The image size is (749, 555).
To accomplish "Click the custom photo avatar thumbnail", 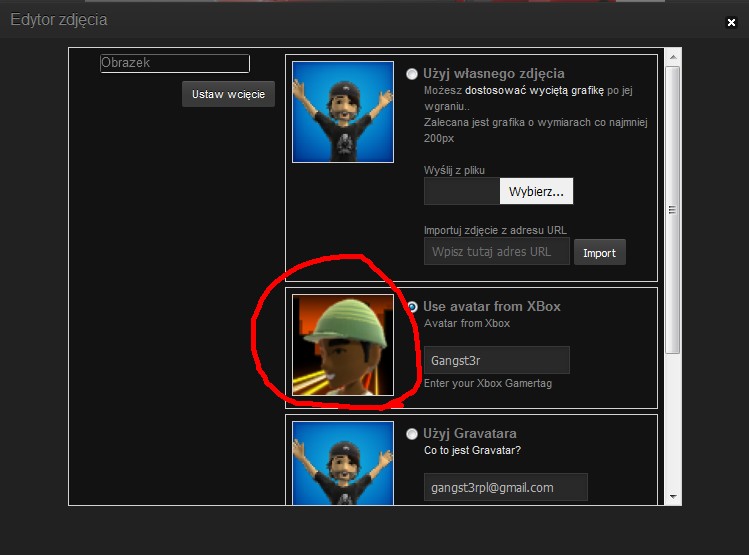I will pyautogui.click(x=342, y=112).
